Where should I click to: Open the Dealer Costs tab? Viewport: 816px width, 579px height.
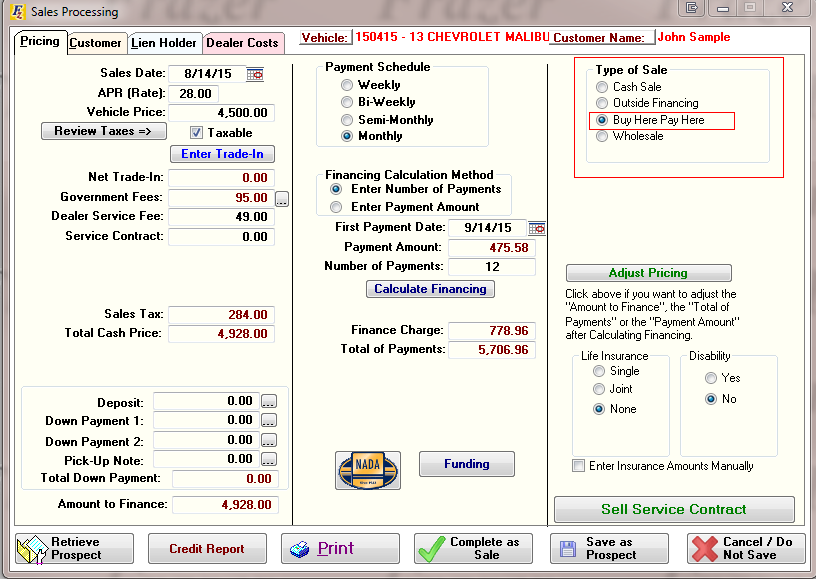243,43
